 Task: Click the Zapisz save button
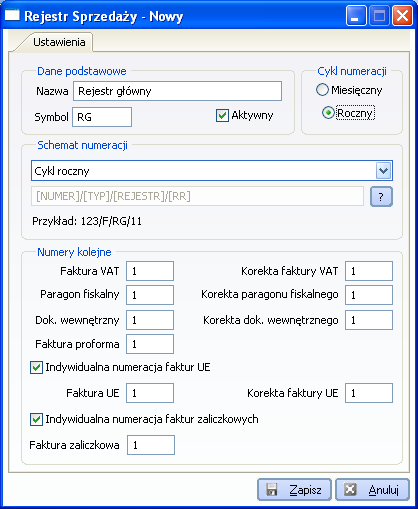click(294, 490)
